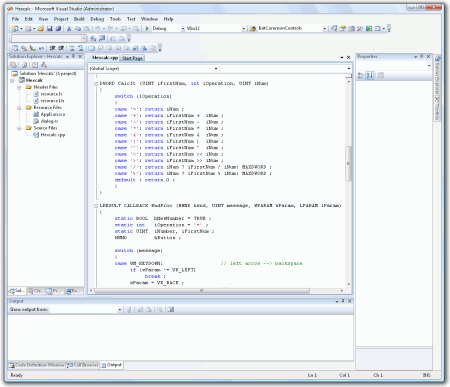This screenshot has width=450, height=387.
Task: Click the Paste icon in the toolbar
Action: (86, 29)
